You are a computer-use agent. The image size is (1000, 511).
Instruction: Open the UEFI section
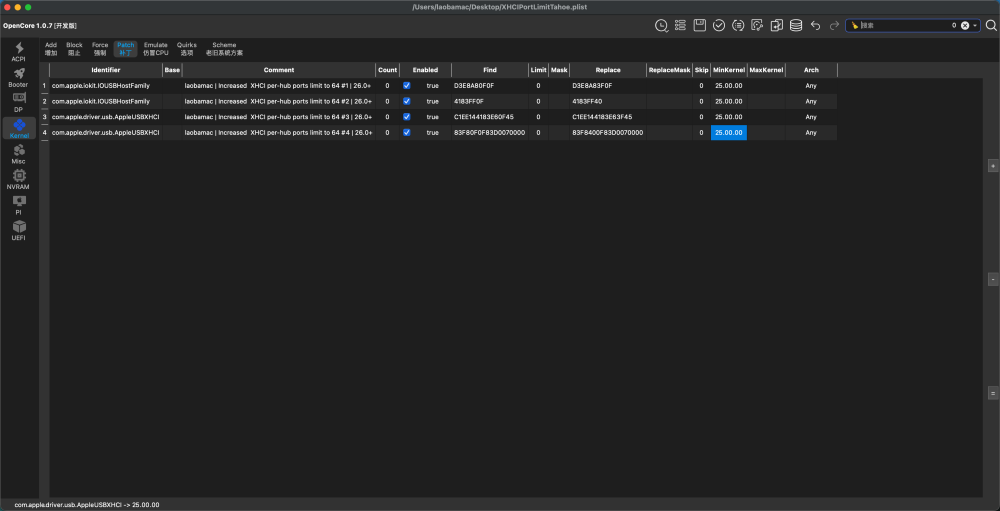click(x=19, y=230)
